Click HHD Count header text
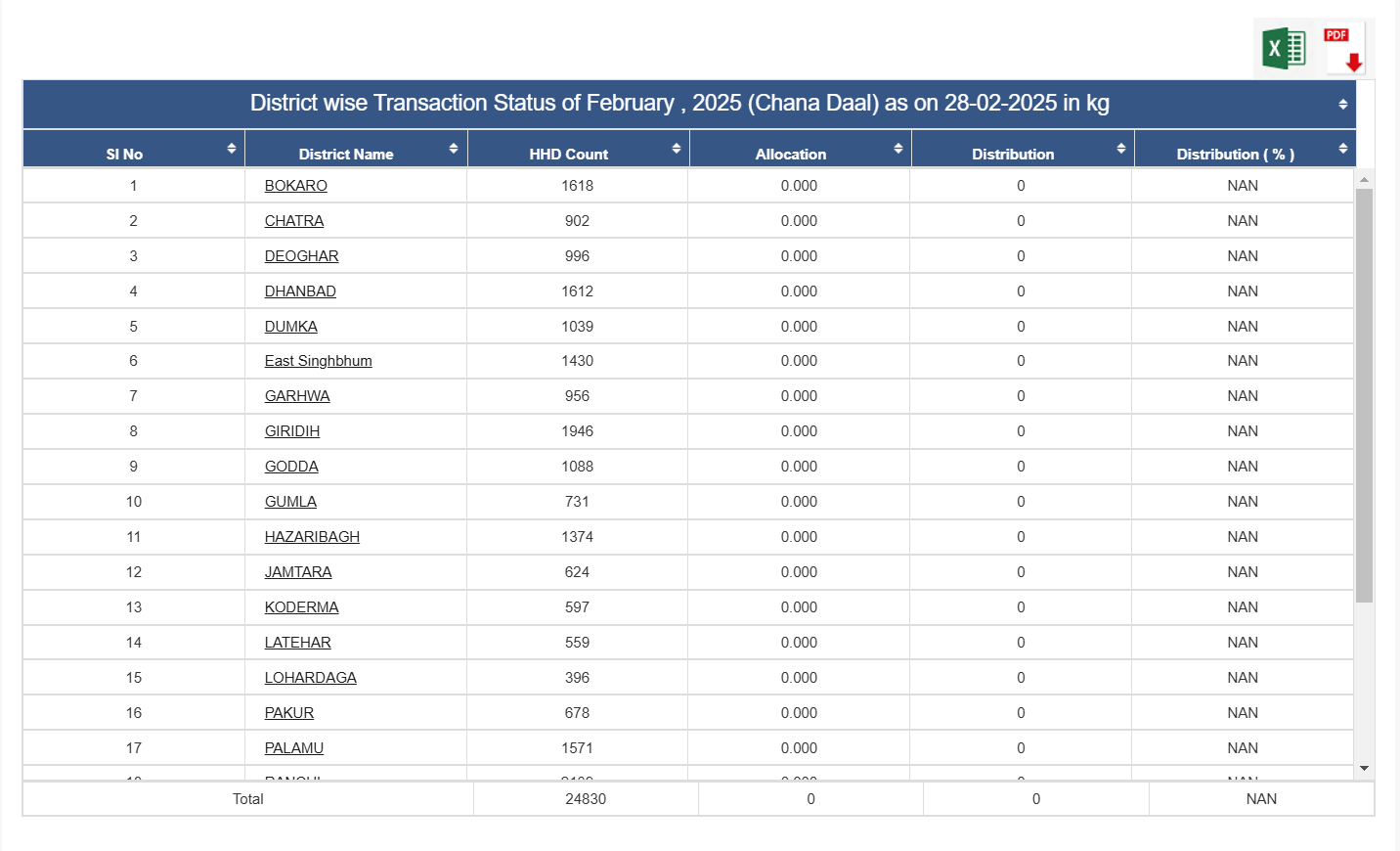The image size is (1400, 851). (x=568, y=155)
